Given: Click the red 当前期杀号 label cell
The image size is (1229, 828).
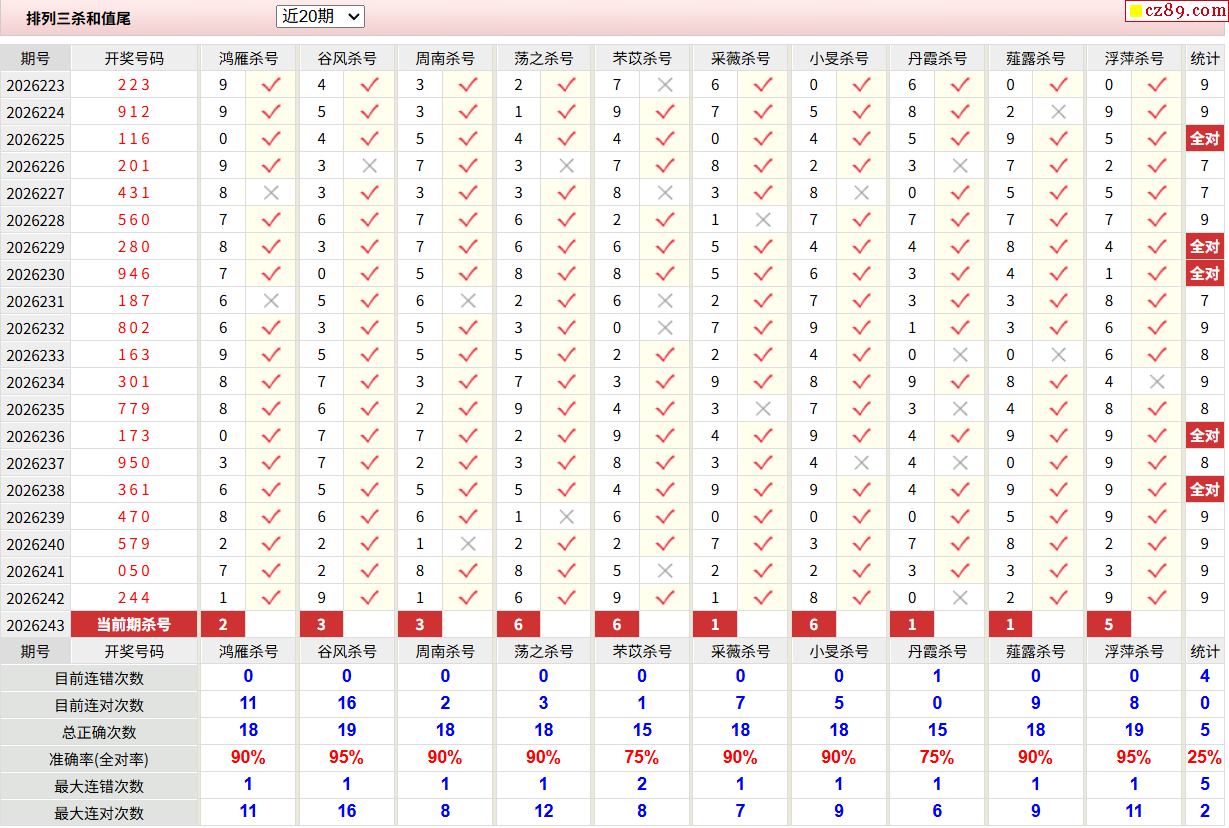Looking at the screenshot, I should point(134,625).
